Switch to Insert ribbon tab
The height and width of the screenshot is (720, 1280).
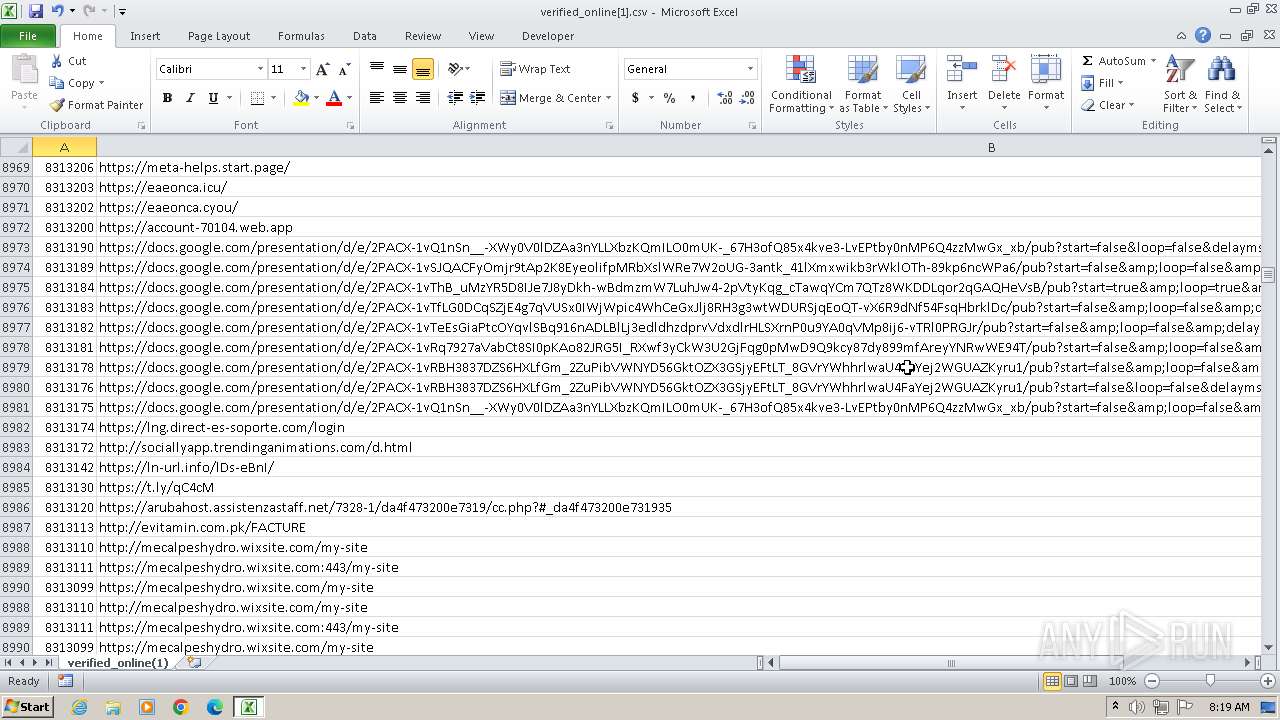pyautogui.click(x=145, y=36)
